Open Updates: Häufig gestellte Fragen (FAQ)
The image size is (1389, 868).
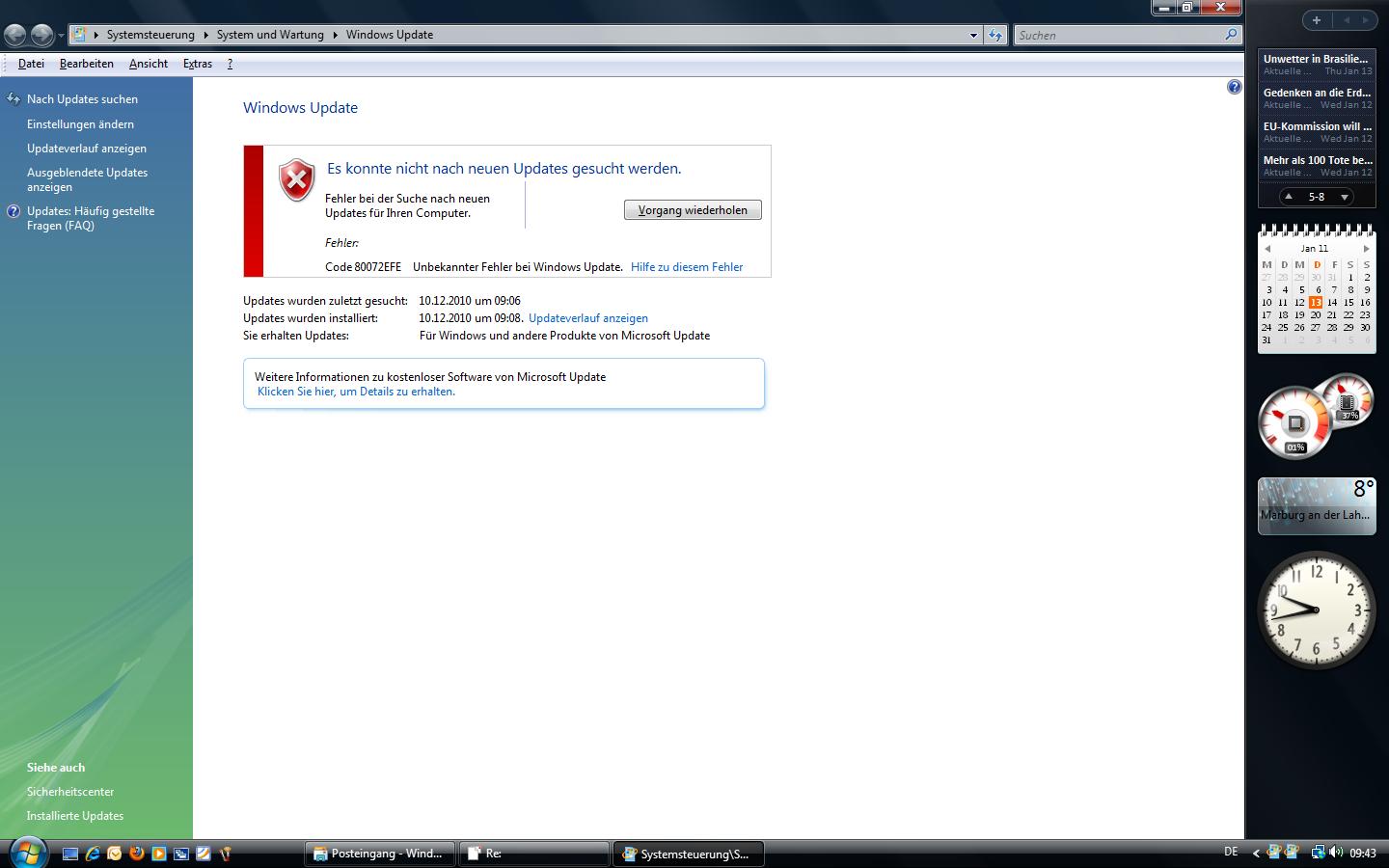click(91, 218)
